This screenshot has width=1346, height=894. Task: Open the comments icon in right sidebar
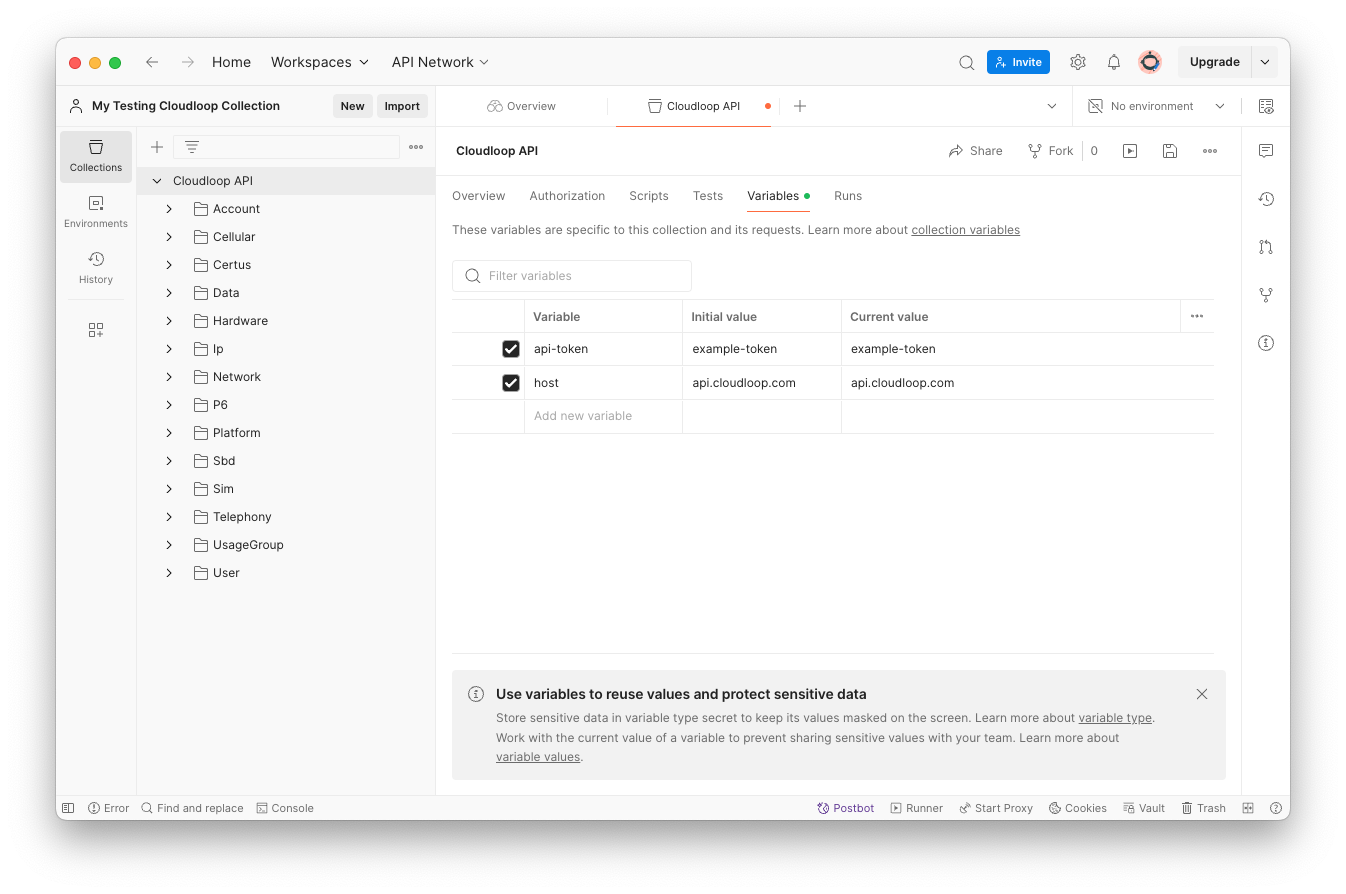pyautogui.click(x=1266, y=151)
